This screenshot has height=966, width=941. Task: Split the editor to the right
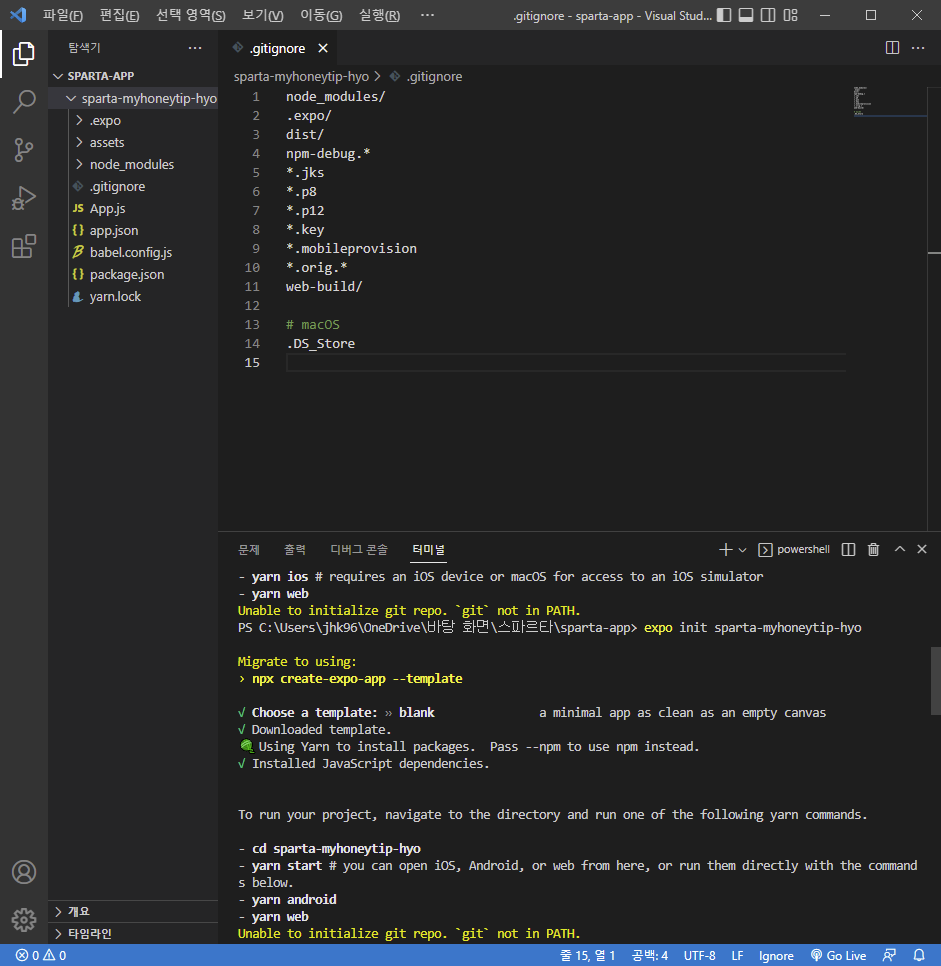click(892, 47)
